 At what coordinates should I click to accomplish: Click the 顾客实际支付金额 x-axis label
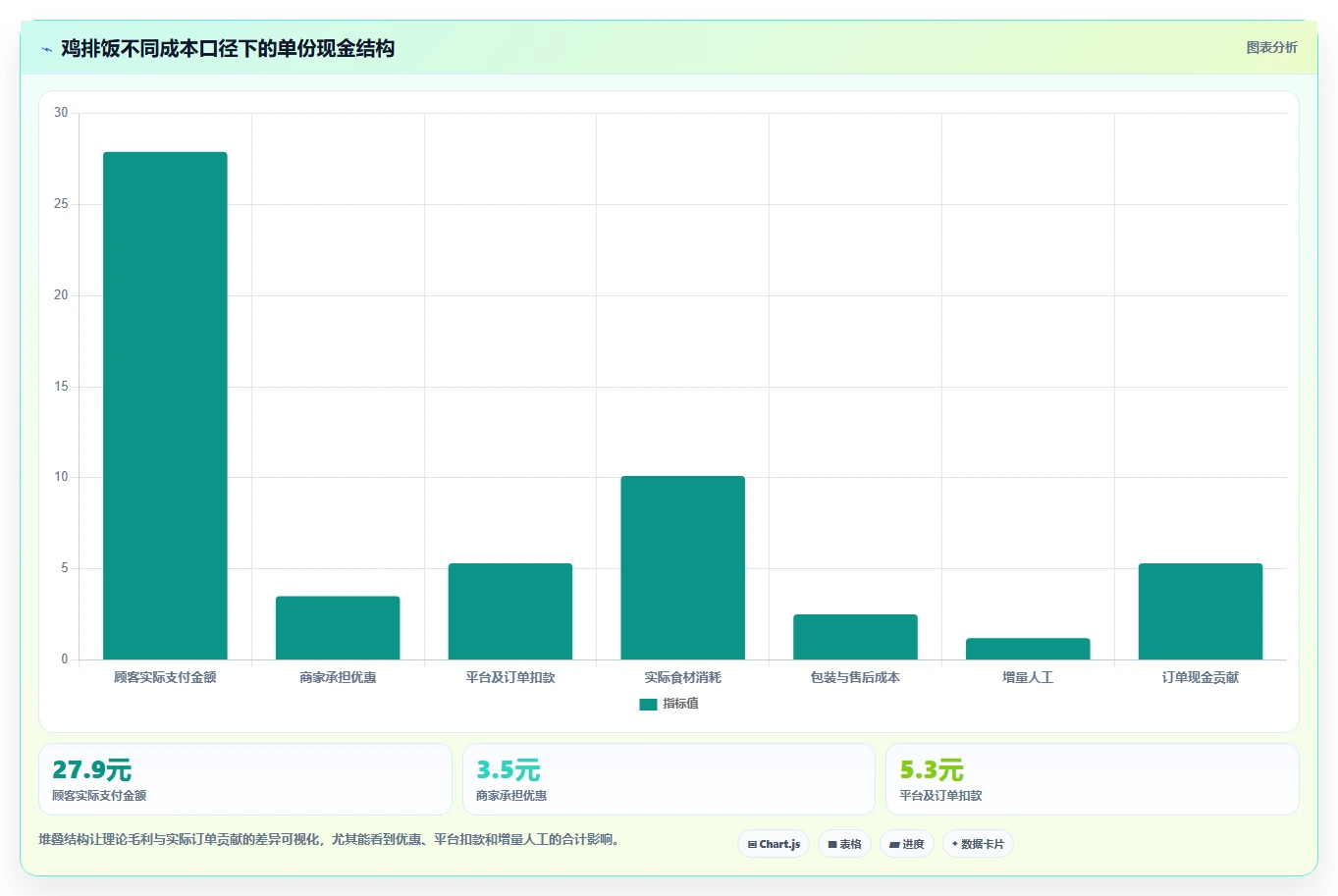tap(165, 677)
